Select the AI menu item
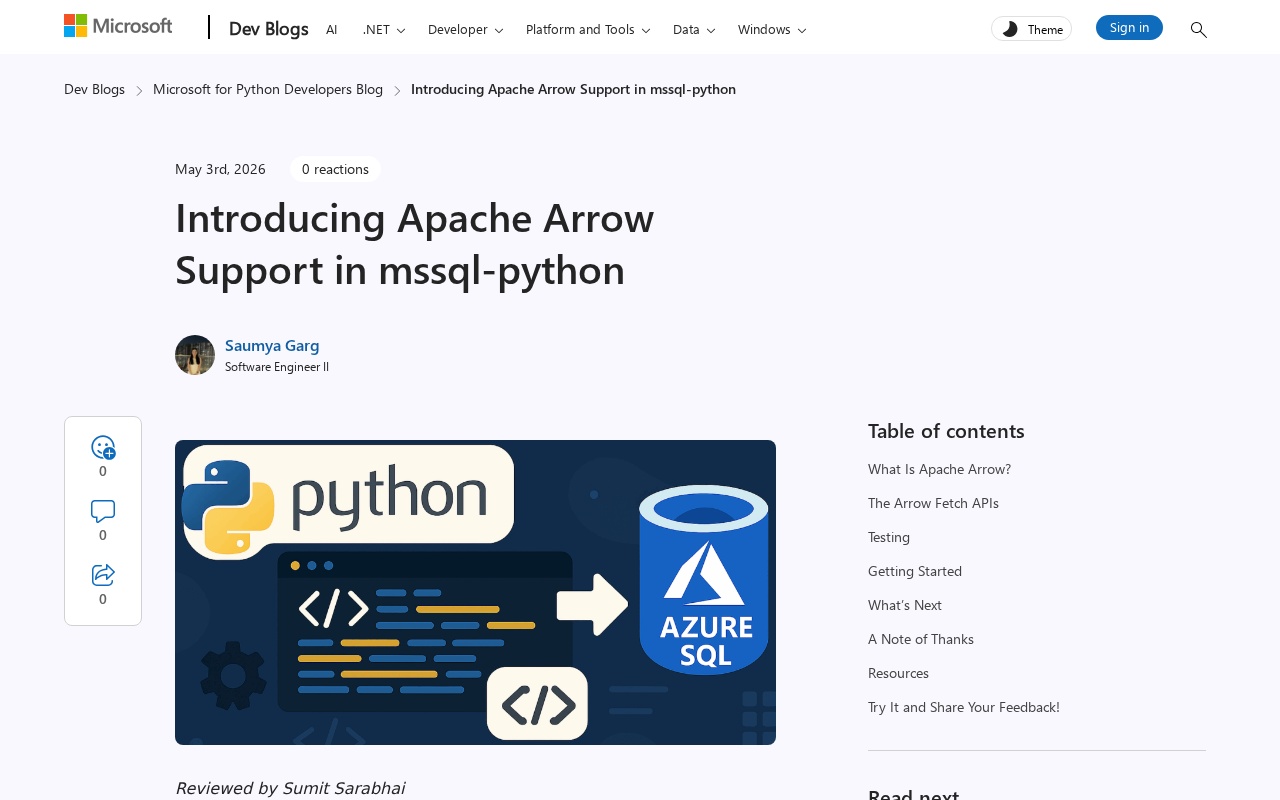 click(x=332, y=29)
